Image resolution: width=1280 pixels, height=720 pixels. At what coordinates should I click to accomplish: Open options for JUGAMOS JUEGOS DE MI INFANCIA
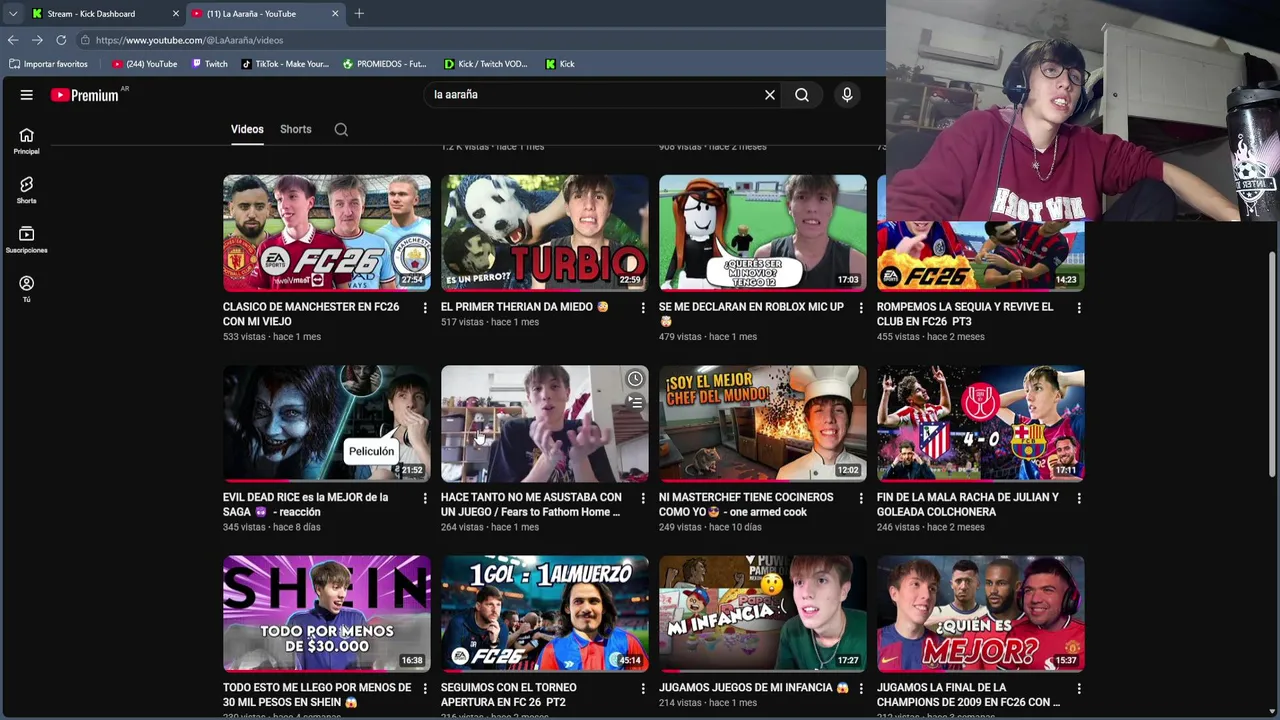(861, 689)
